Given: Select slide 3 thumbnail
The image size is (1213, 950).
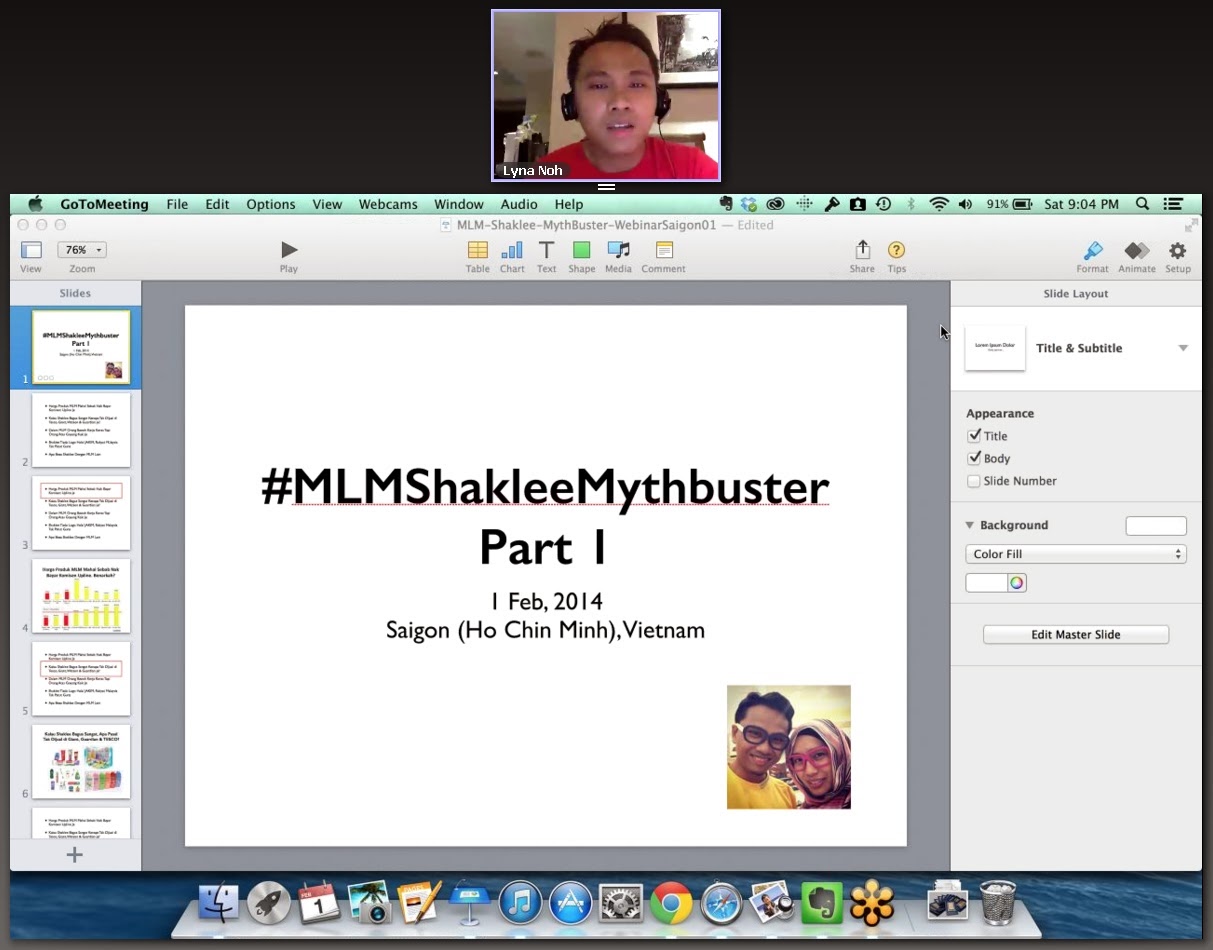Looking at the screenshot, I should coord(81,513).
